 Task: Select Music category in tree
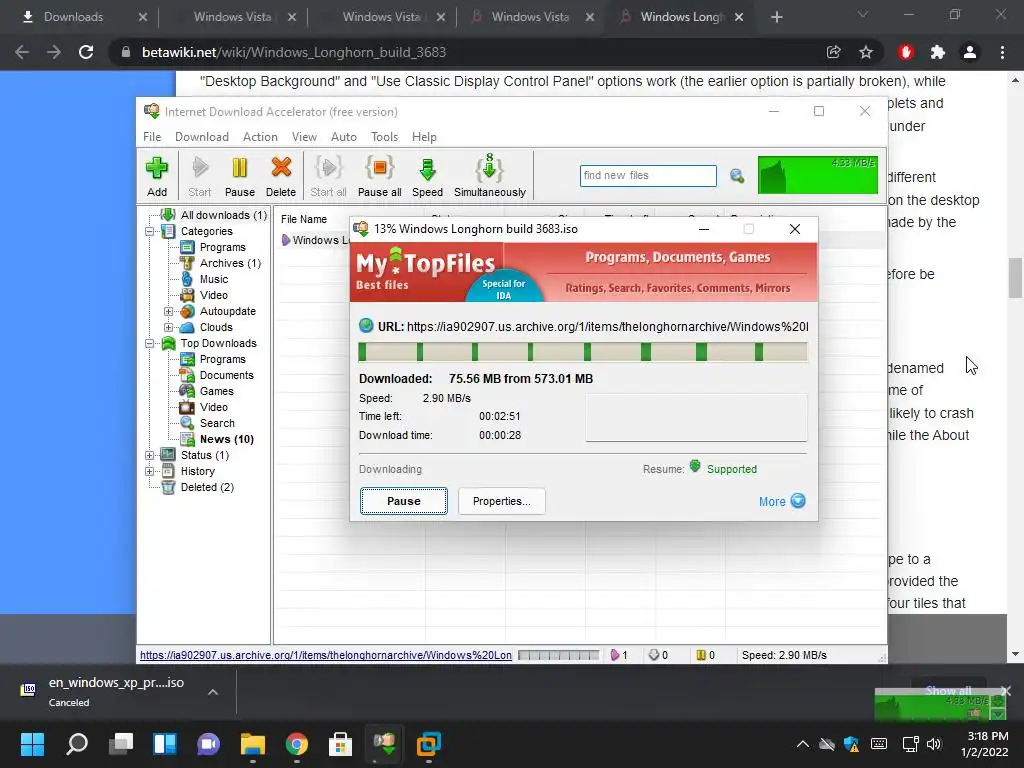[x=214, y=279]
